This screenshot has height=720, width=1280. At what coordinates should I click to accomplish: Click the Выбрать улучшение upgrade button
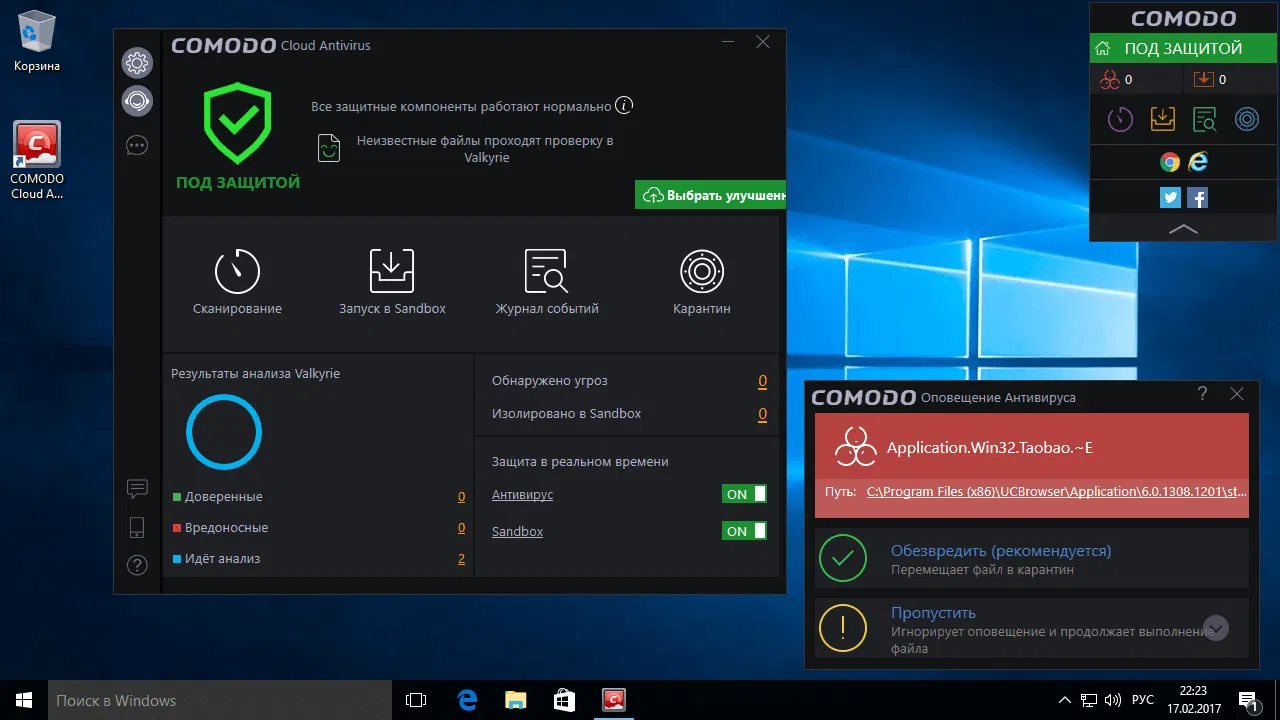click(711, 195)
